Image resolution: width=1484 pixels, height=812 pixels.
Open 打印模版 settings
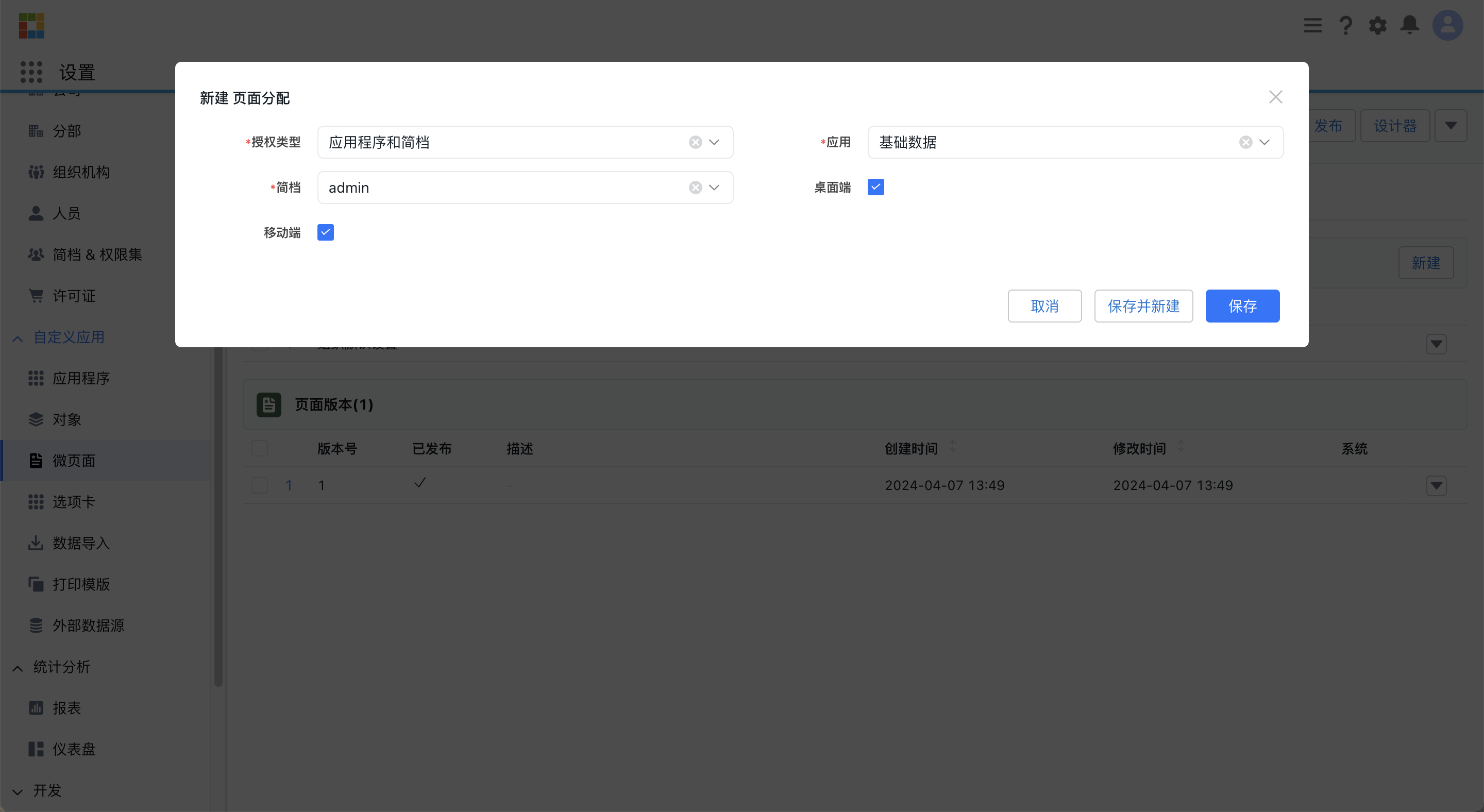[x=81, y=584]
